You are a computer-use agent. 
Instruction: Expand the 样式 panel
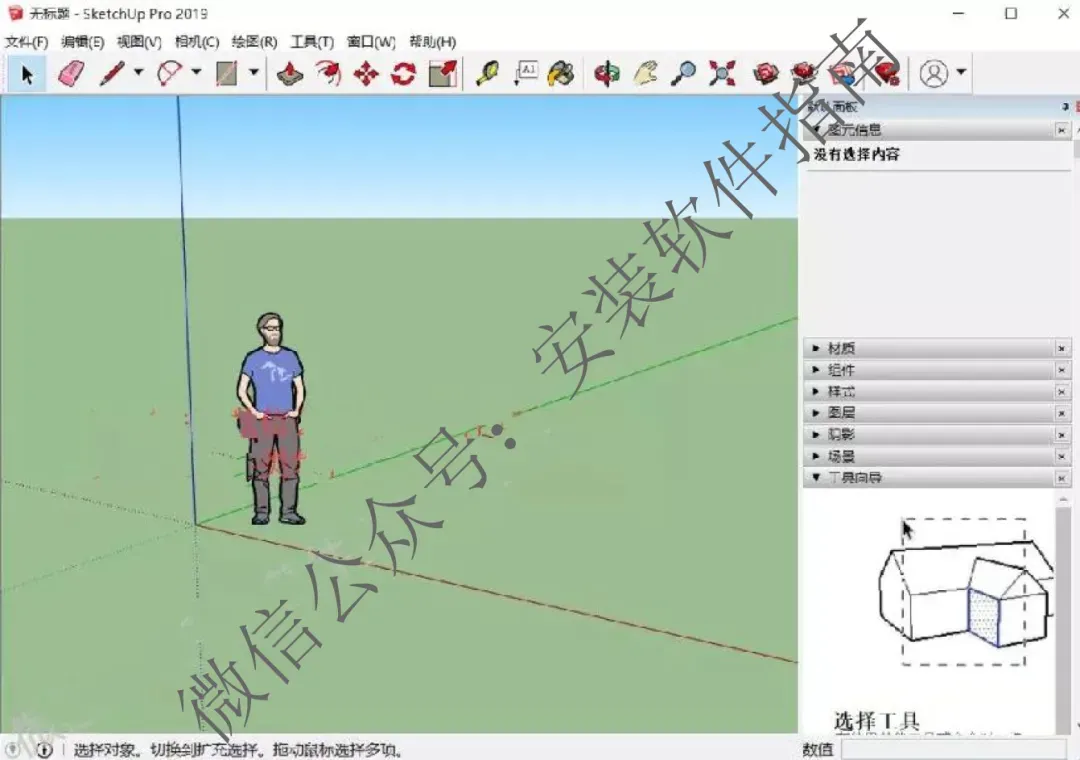[816, 391]
